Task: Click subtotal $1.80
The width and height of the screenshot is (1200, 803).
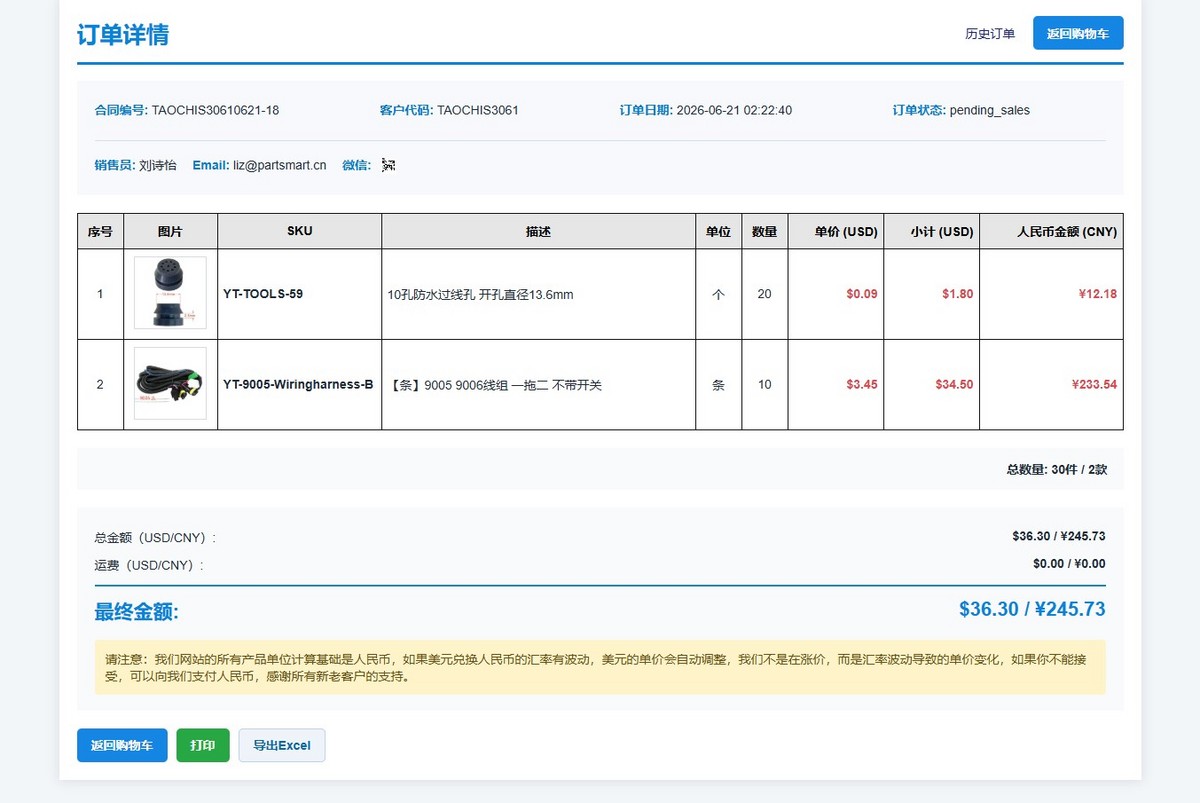Action: point(958,294)
